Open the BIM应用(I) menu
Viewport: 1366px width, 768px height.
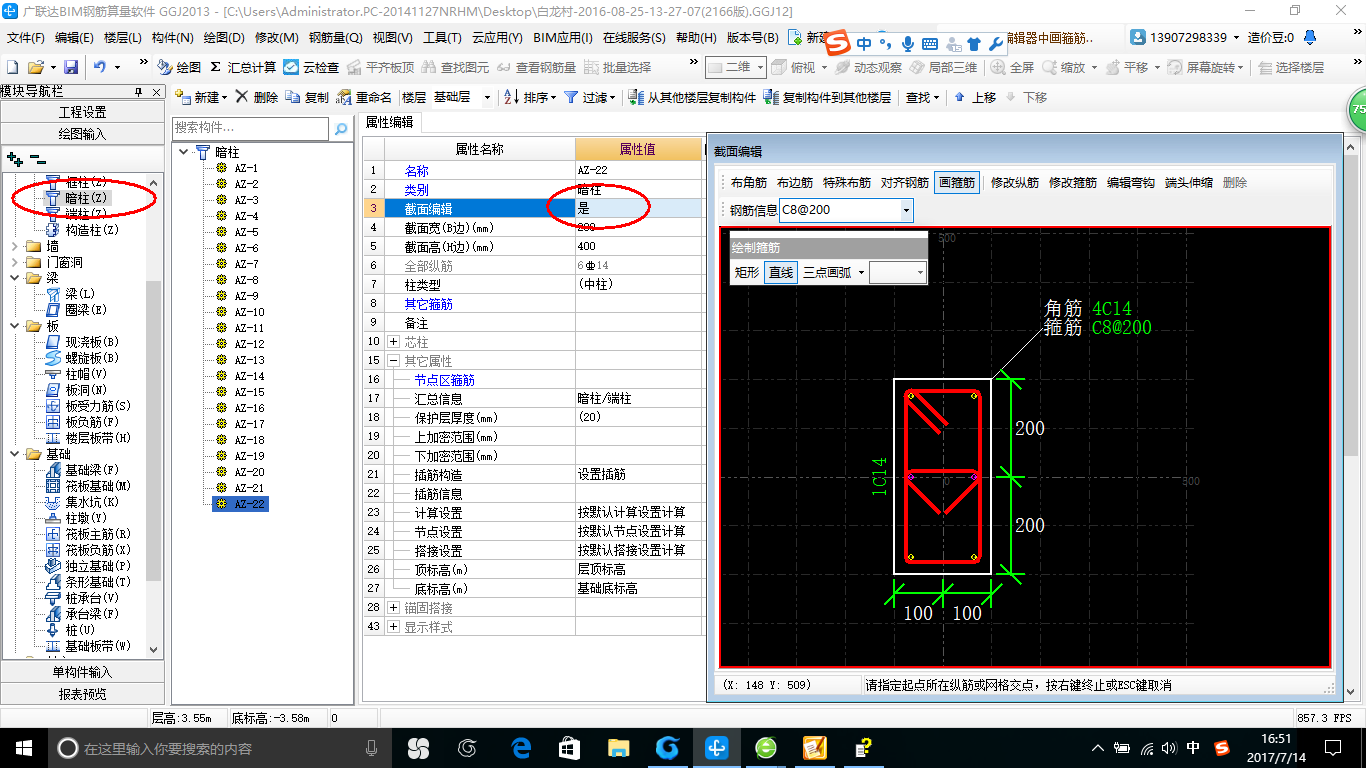click(x=563, y=38)
